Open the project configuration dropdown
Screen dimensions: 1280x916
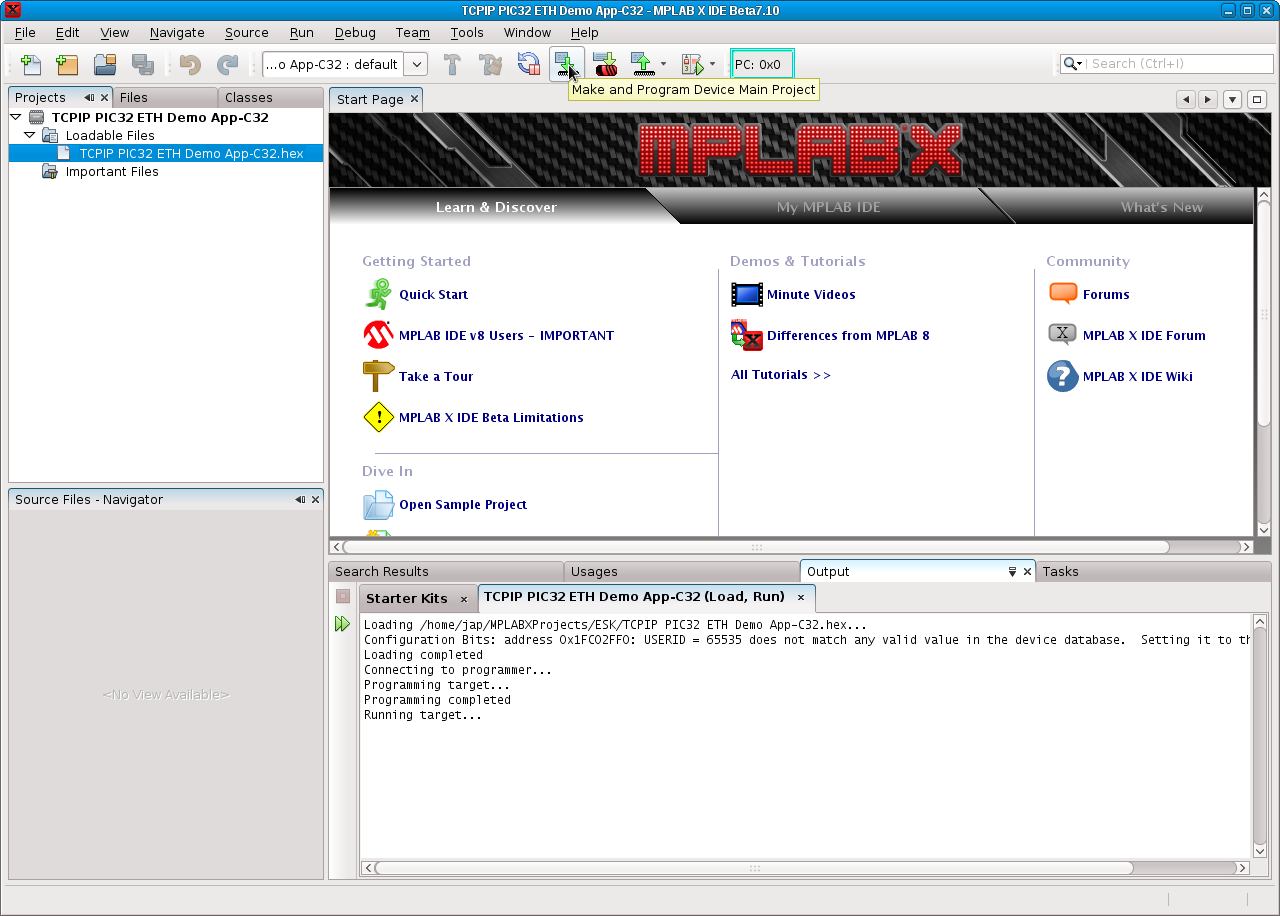(417, 64)
